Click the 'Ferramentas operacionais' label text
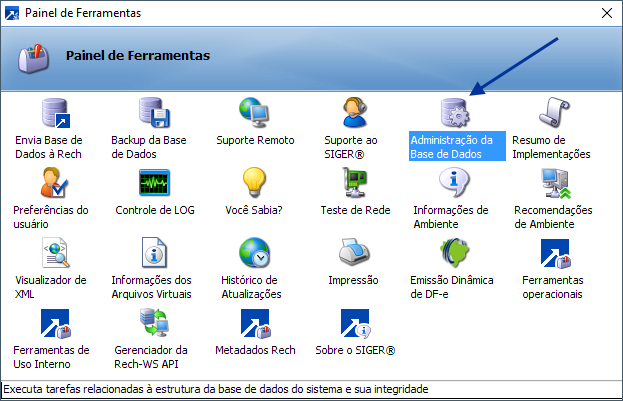The height and width of the screenshot is (401, 623). point(552,287)
